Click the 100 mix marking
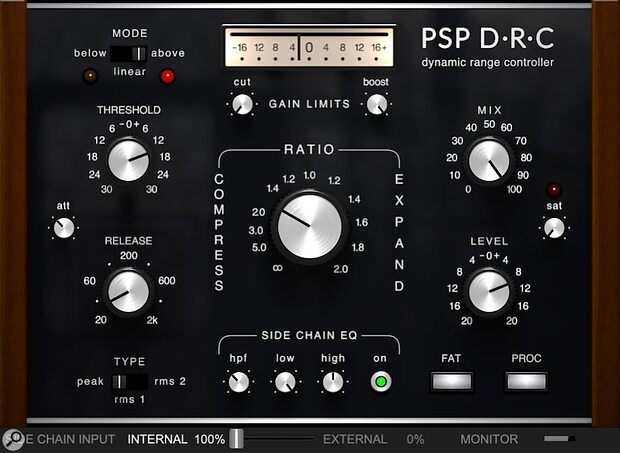The width and height of the screenshot is (620, 453). pos(514,189)
